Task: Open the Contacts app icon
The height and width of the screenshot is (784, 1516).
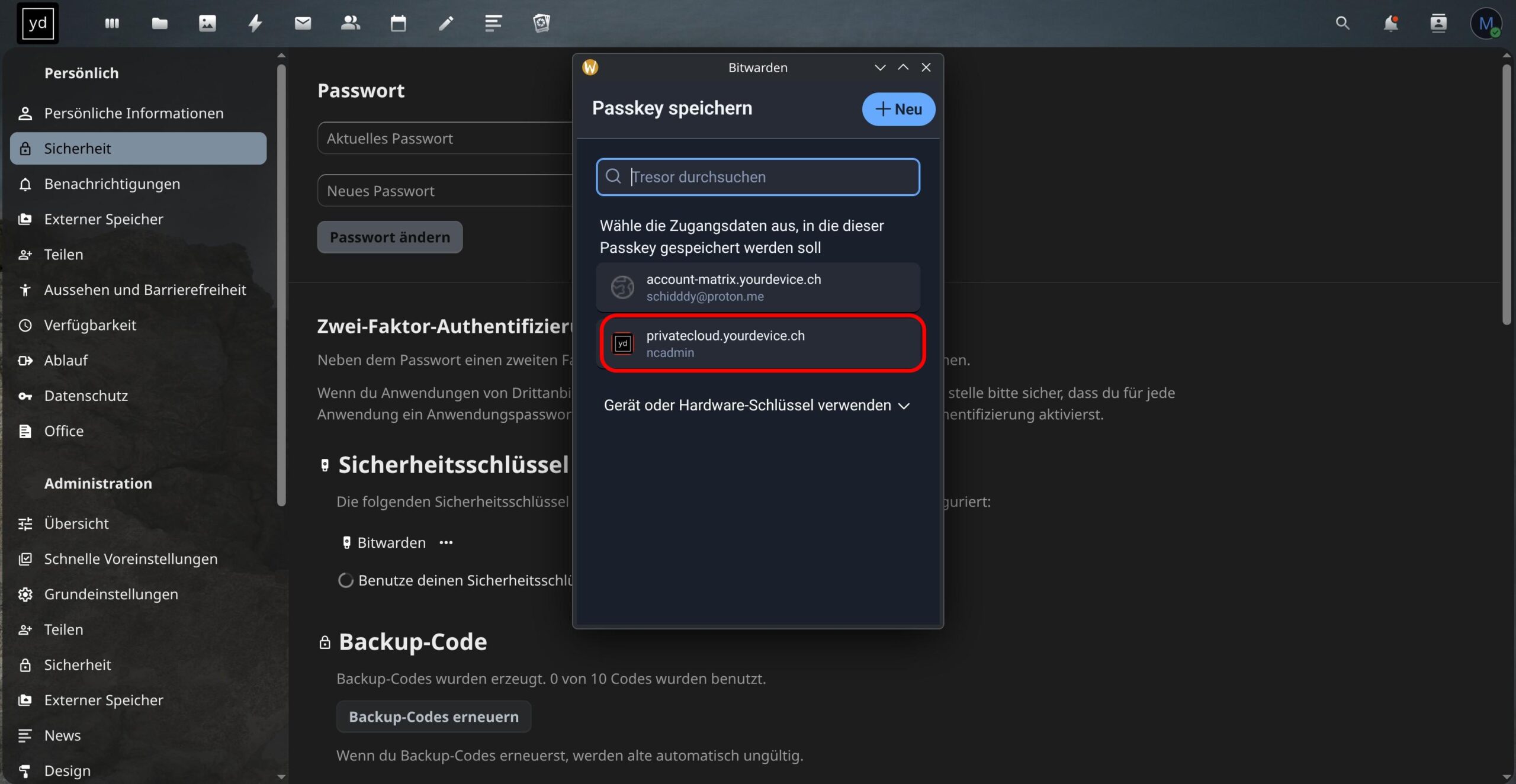Action: (351, 23)
